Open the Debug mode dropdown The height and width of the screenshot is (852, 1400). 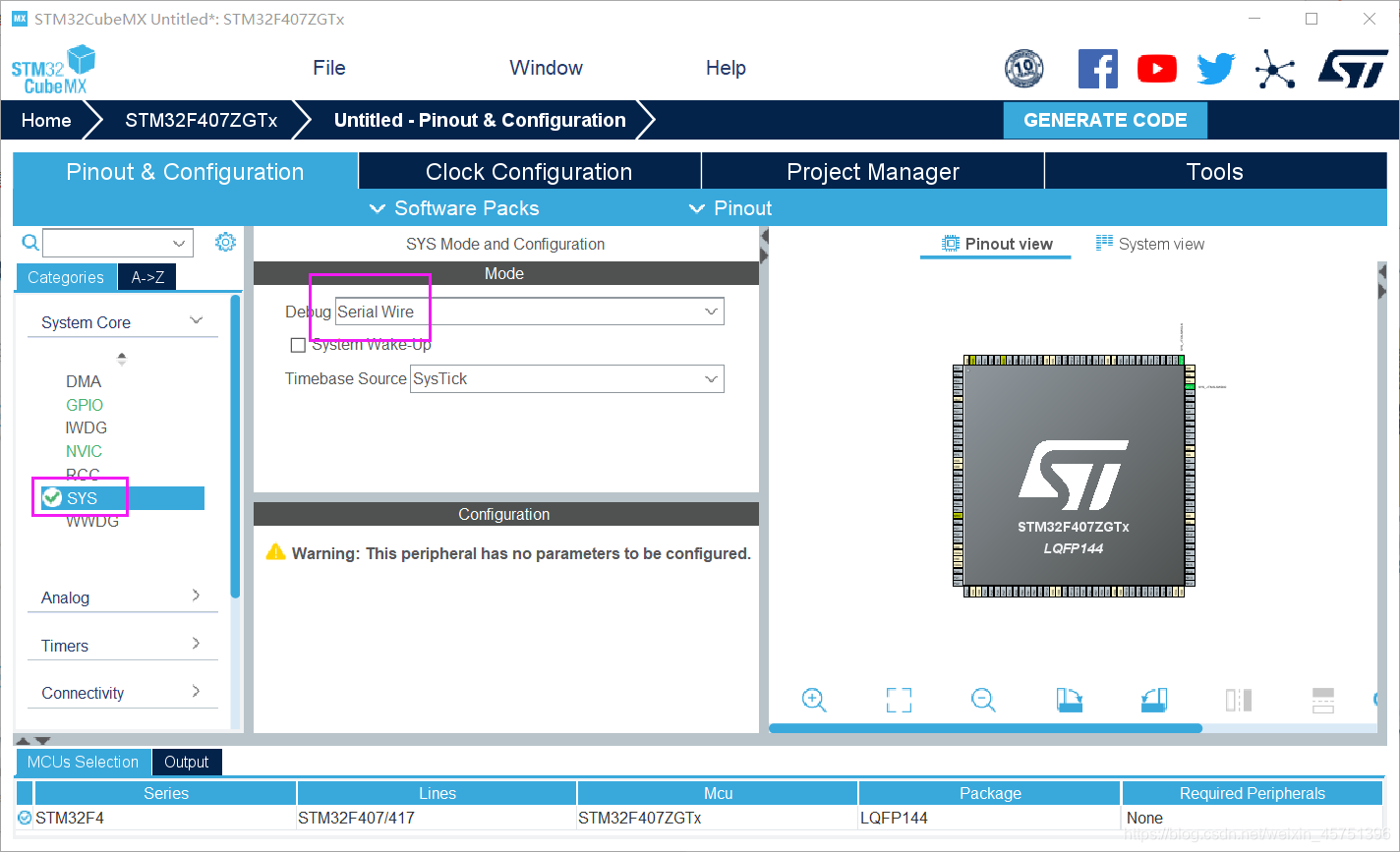pyautogui.click(x=530, y=312)
